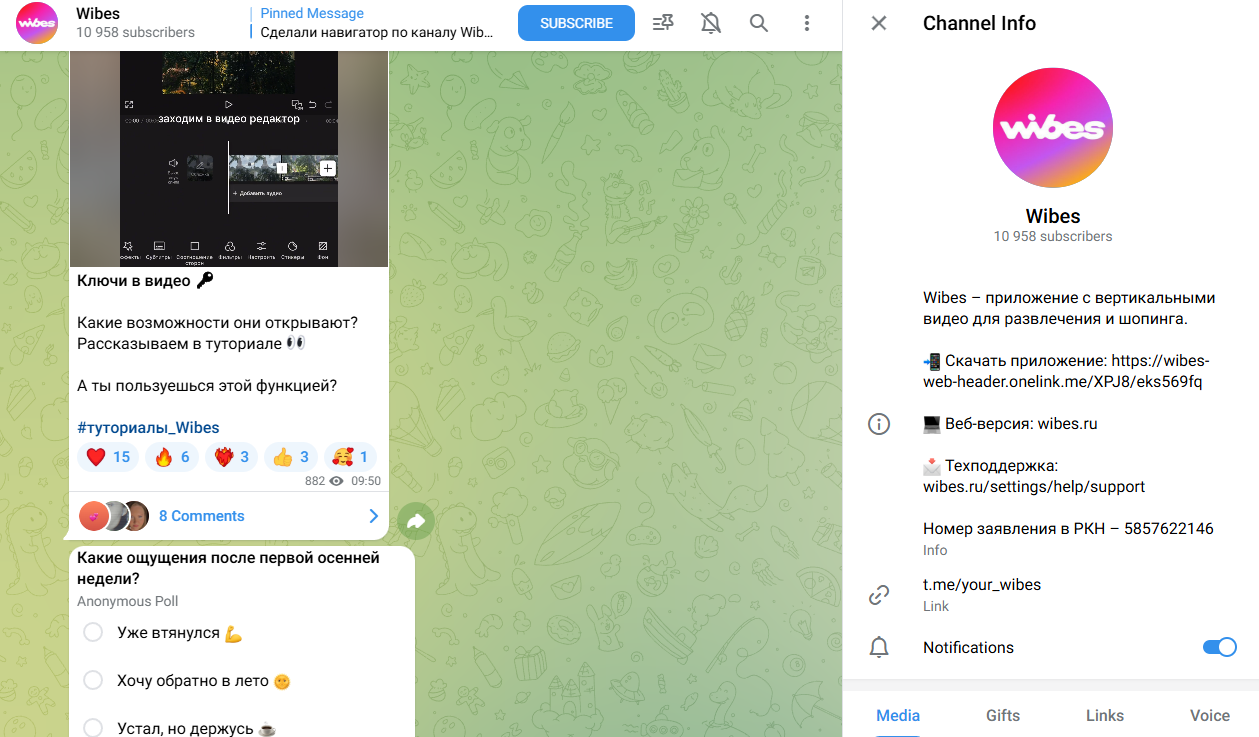Add fire reaction with 6 count
Image resolution: width=1259 pixels, height=737 pixels.
[x=171, y=457]
